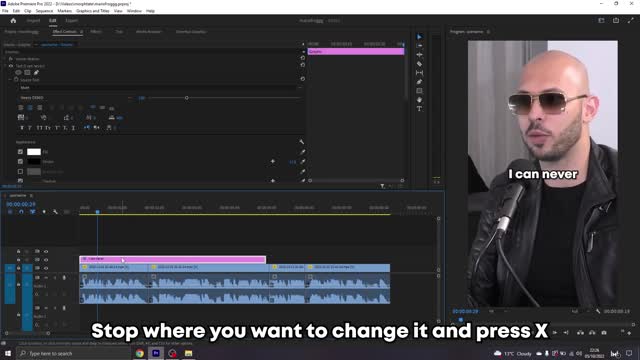Open the white Fill color swatch
Viewport: 640px width, 360px height.
pos(34,152)
